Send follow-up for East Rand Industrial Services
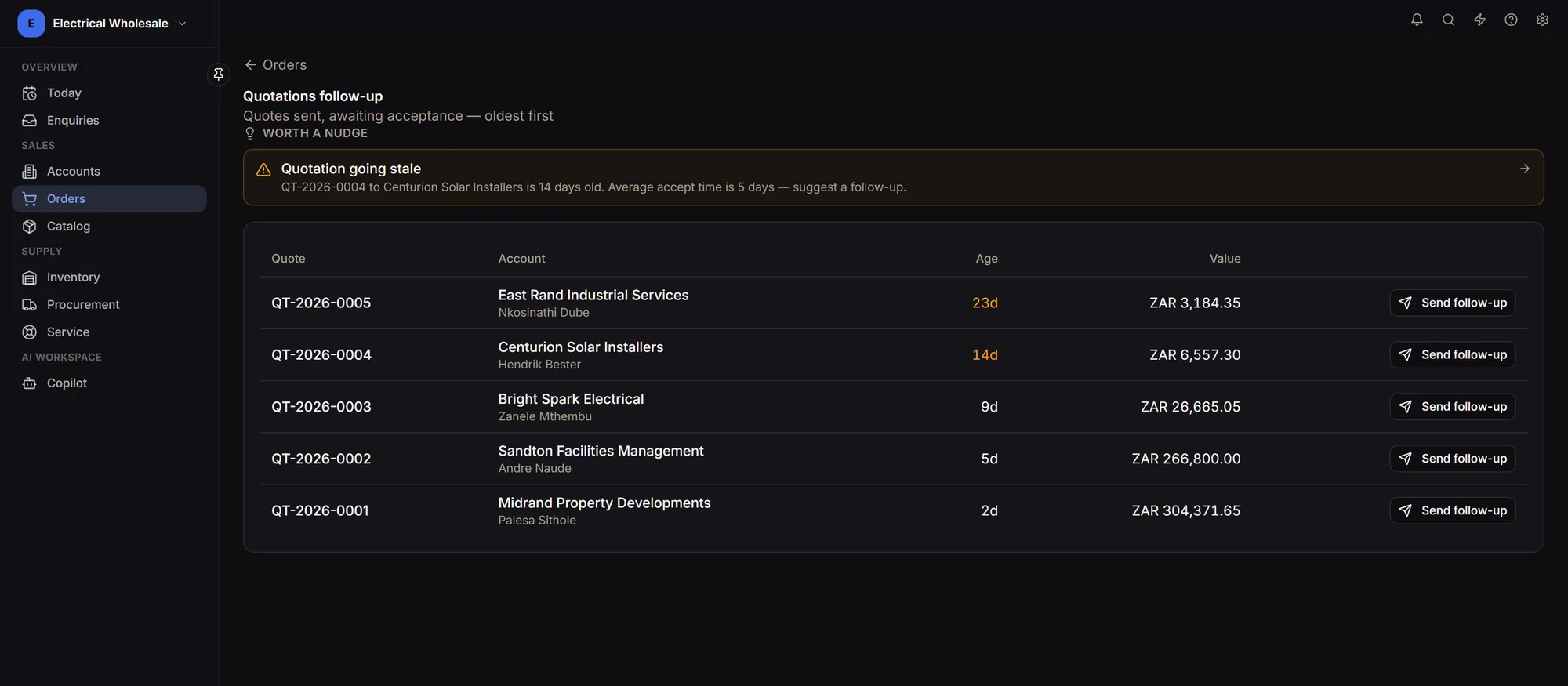 tap(1452, 303)
